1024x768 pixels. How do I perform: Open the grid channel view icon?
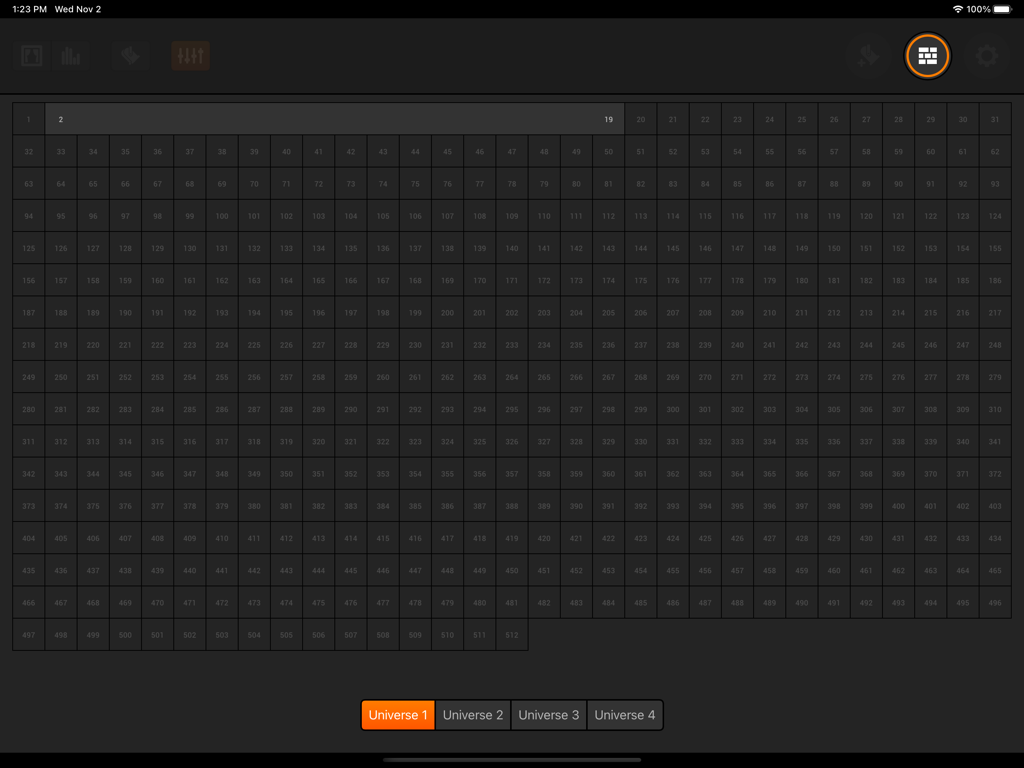[x=927, y=56]
